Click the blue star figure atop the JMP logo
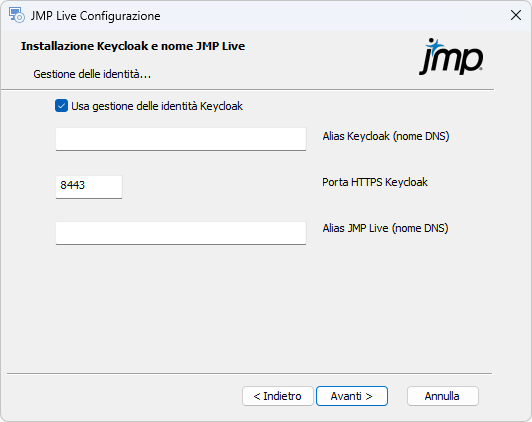The image size is (532, 422). click(x=434, y=44)
